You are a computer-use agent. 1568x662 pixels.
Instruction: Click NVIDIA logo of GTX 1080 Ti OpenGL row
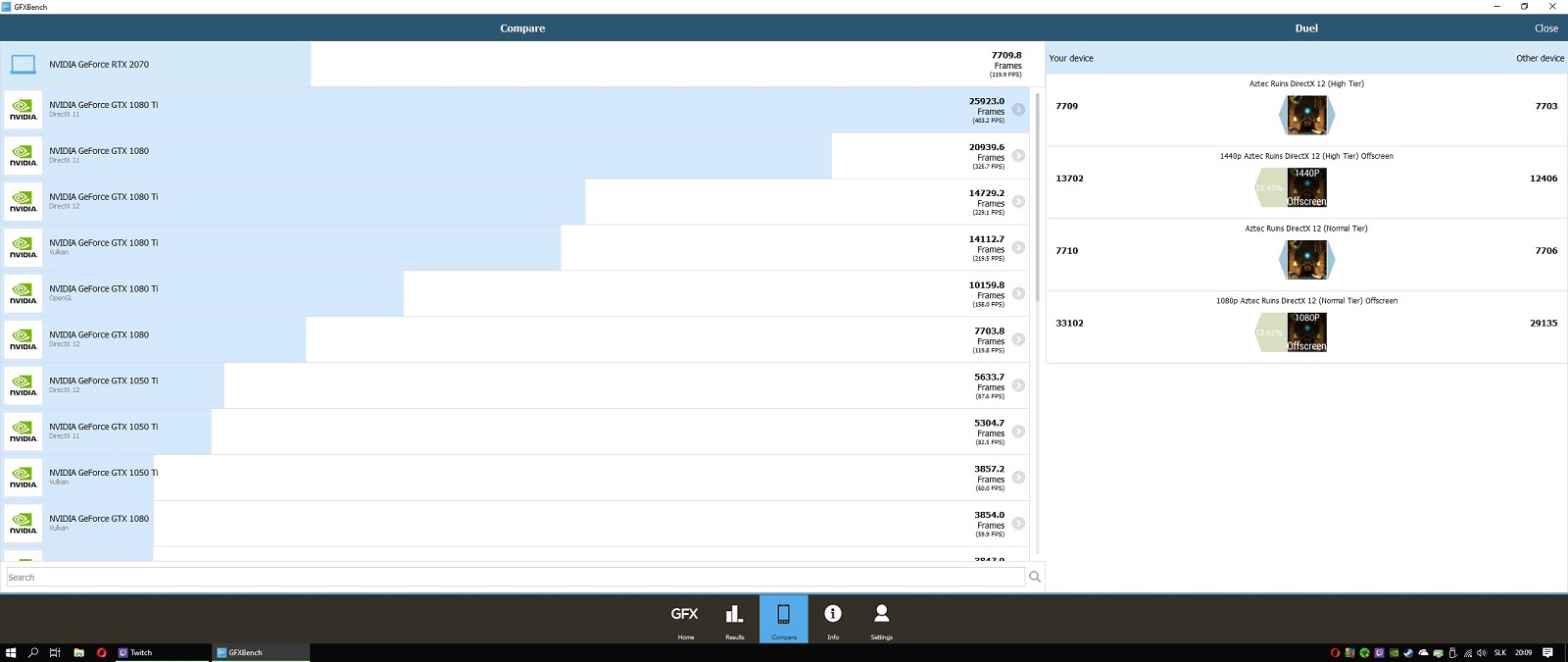pyautogui.click(x=24, y=293)
